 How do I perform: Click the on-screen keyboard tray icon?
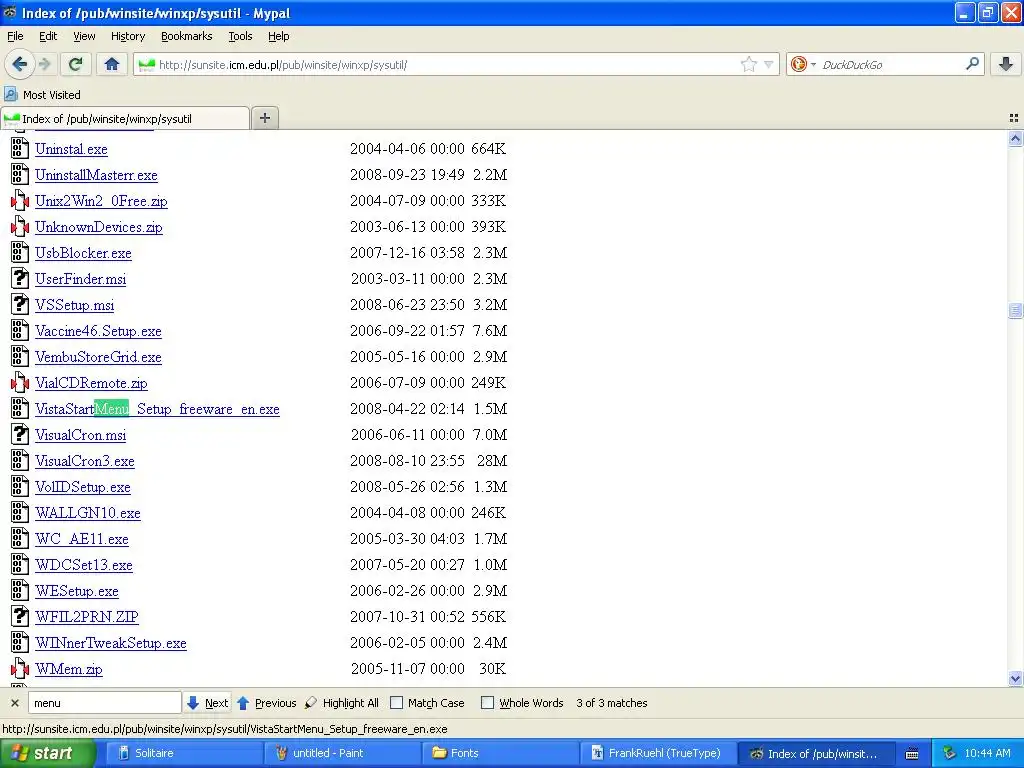[912, 754]
